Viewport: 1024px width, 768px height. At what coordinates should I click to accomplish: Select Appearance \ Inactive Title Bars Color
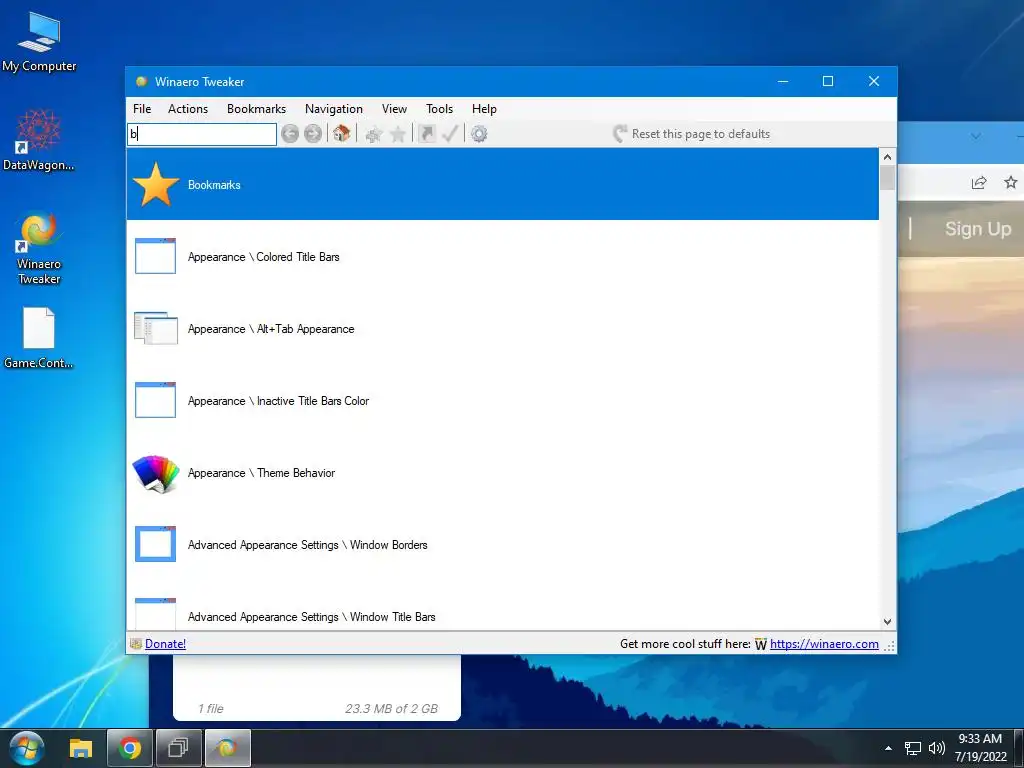[278, 400]
